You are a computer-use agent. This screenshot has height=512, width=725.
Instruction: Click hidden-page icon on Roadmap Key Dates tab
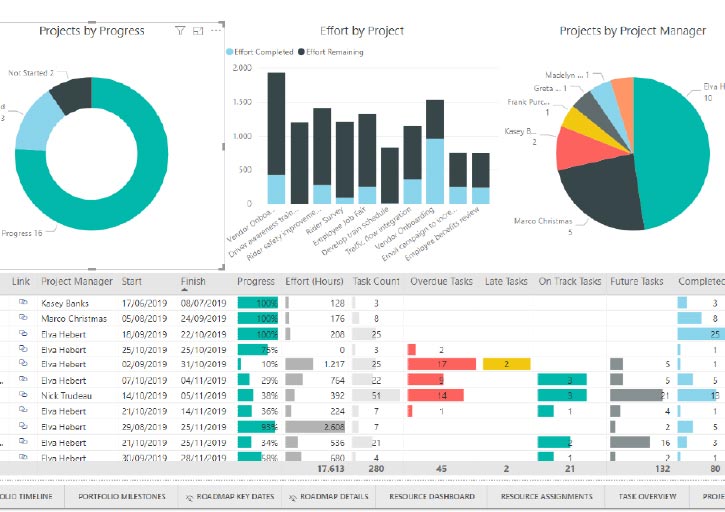[187, 497]
